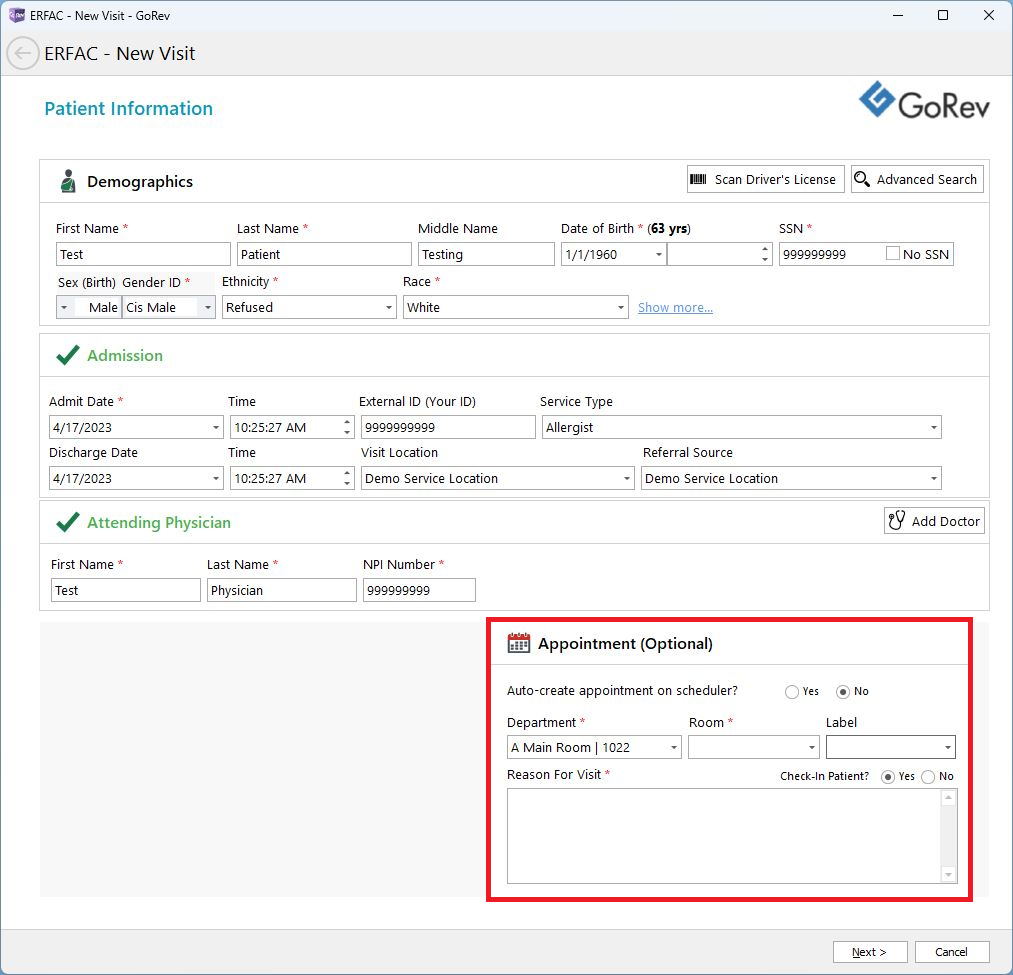Click the age spinner next to Date of Birth
The height and width of the screenshot is (975, 1013).
tap(765, 254)
